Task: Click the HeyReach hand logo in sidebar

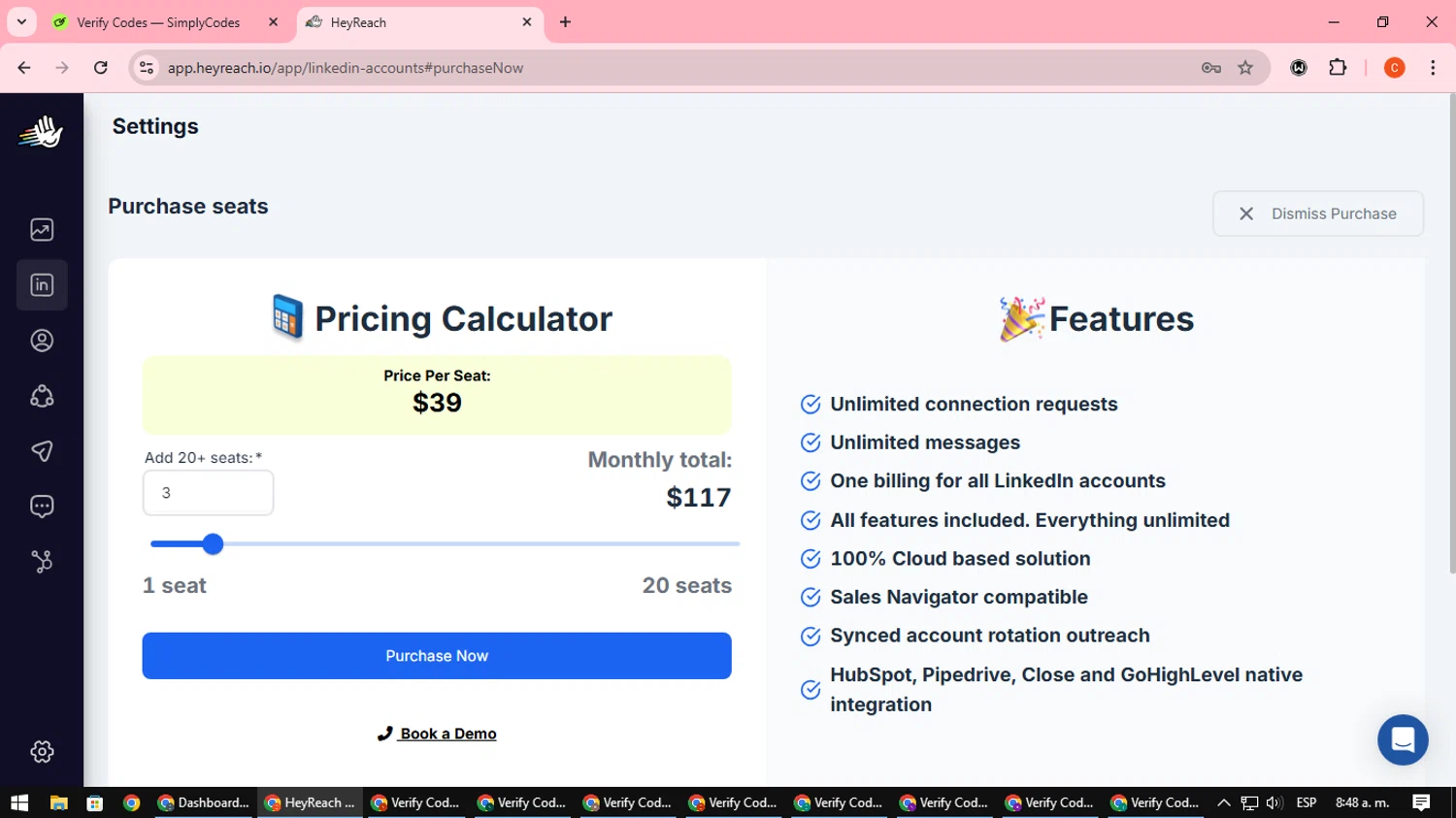Action: 41,132
